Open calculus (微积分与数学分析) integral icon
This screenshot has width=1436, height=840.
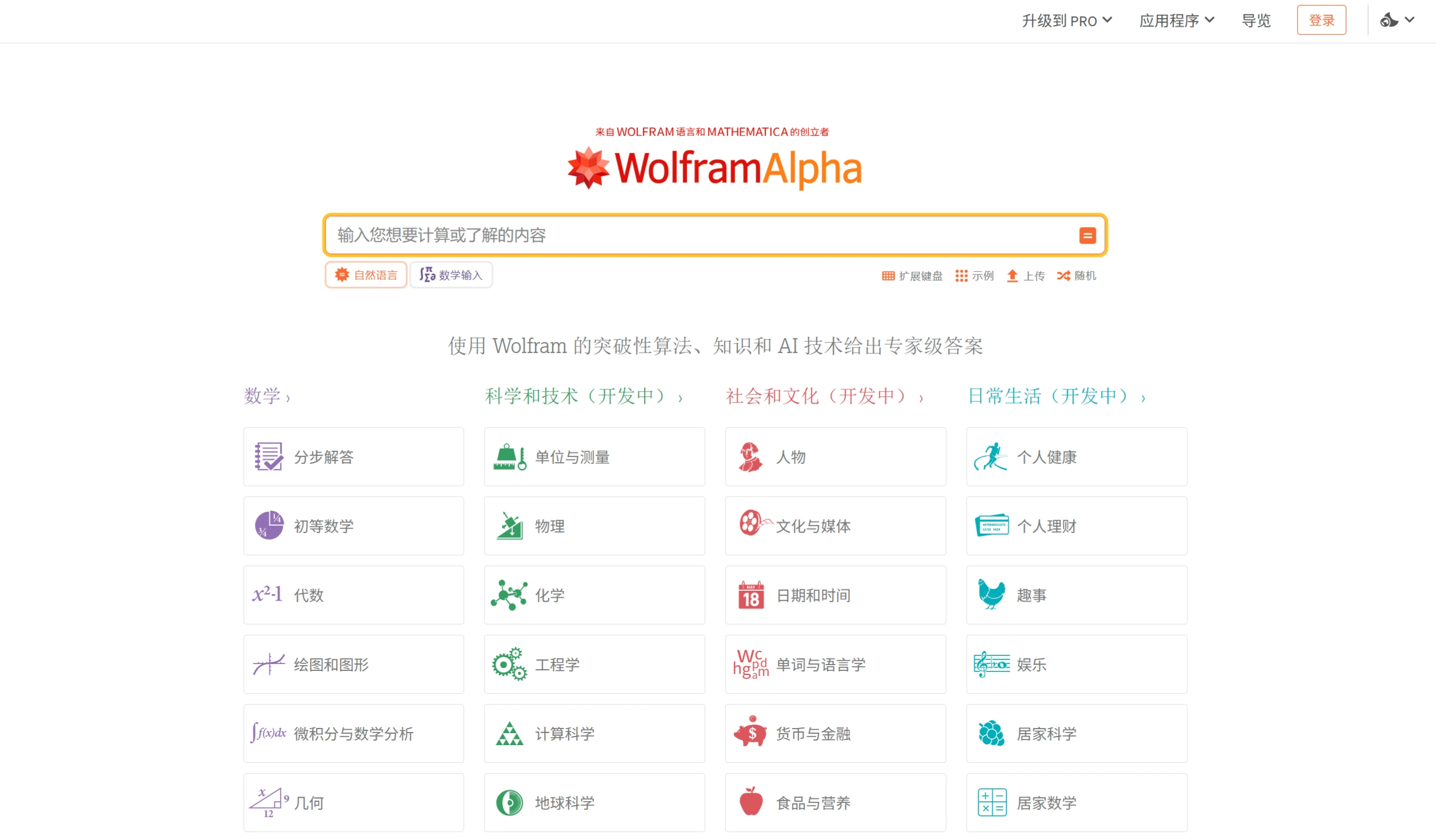(x=268, y=733)
